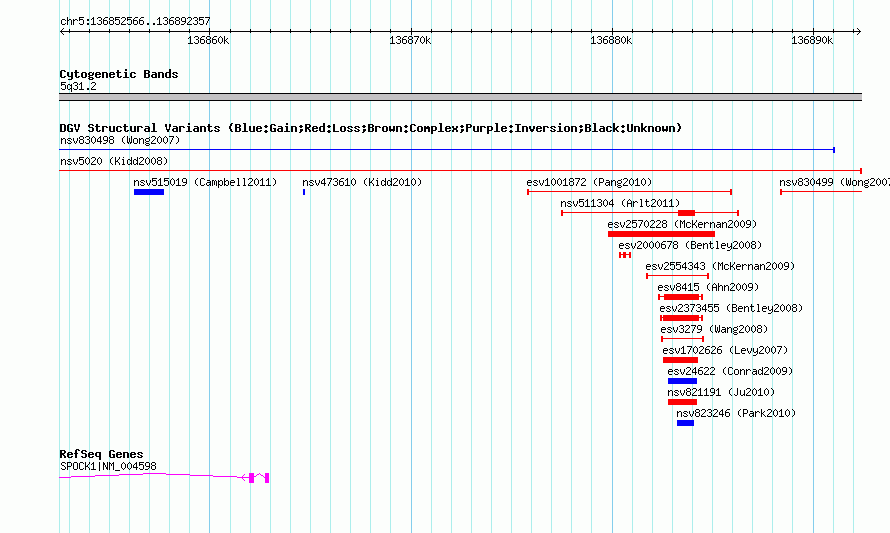This screenshot has width=890, height=533.
Task: Click the Cytogenetic Bands track title
Action: tap(119, 74)
